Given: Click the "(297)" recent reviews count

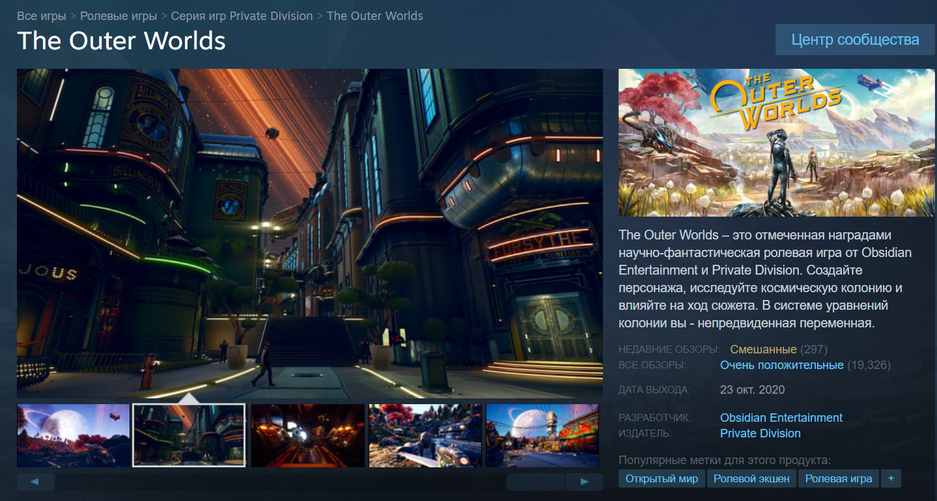Looking at the screenshot, I should (814, 349).
